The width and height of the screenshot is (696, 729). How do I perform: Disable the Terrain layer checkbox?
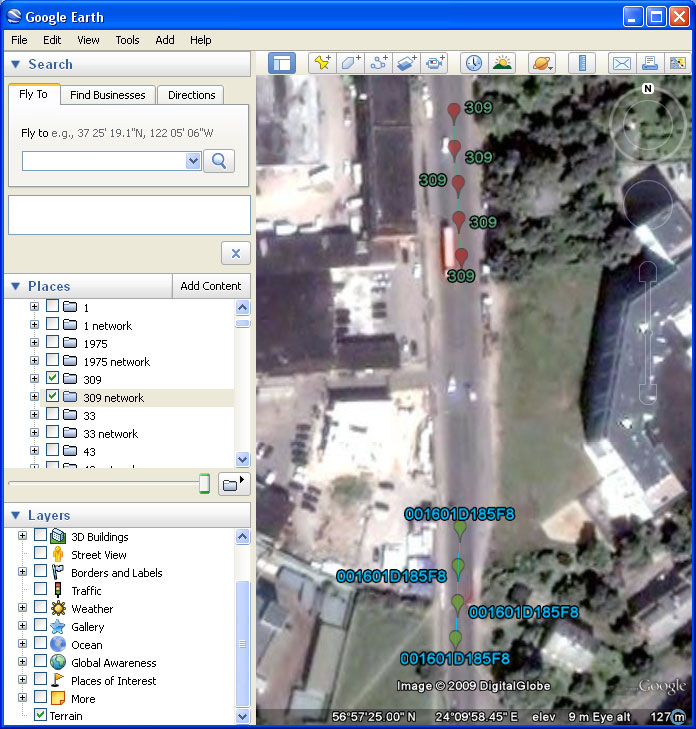40,715
